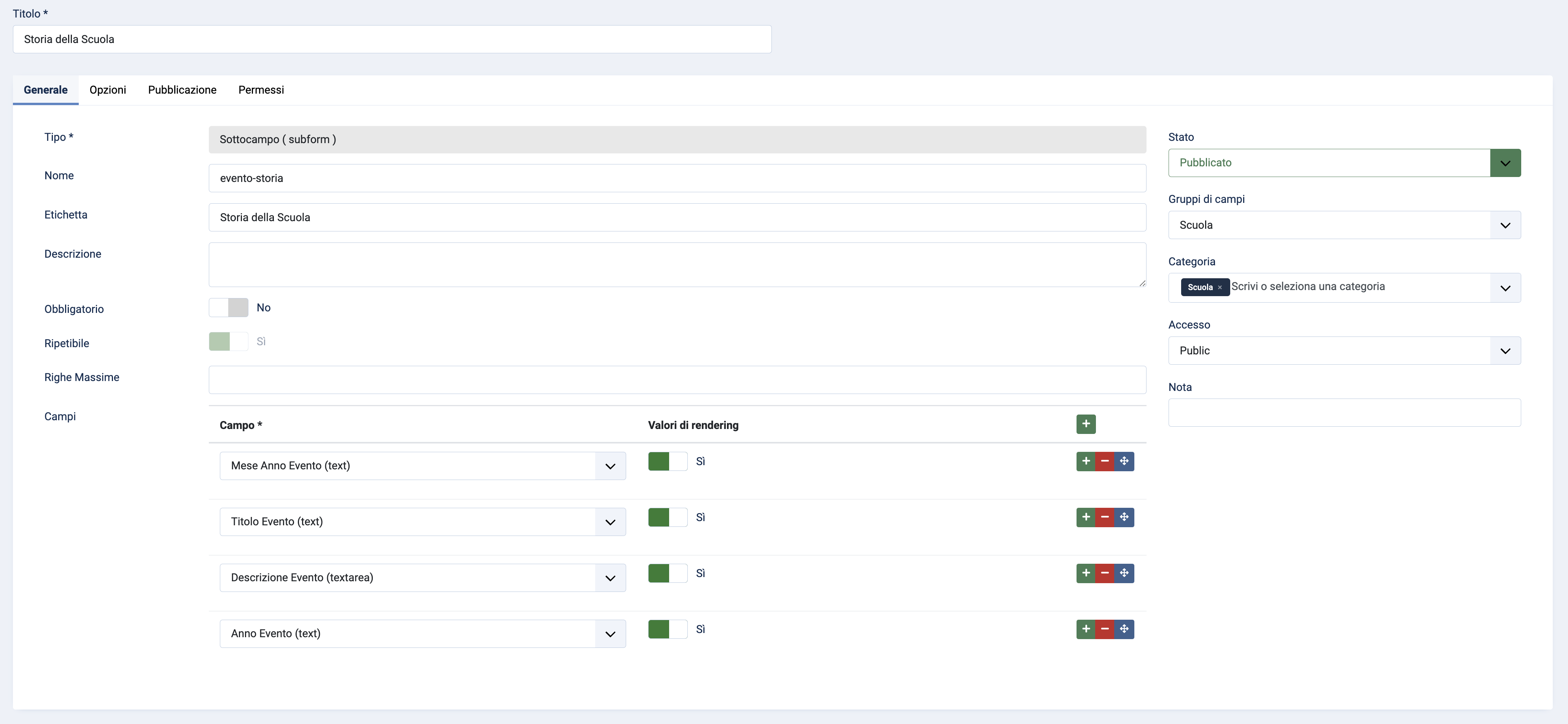Click the Nome field with evento-storia

(x=677, y=179)
